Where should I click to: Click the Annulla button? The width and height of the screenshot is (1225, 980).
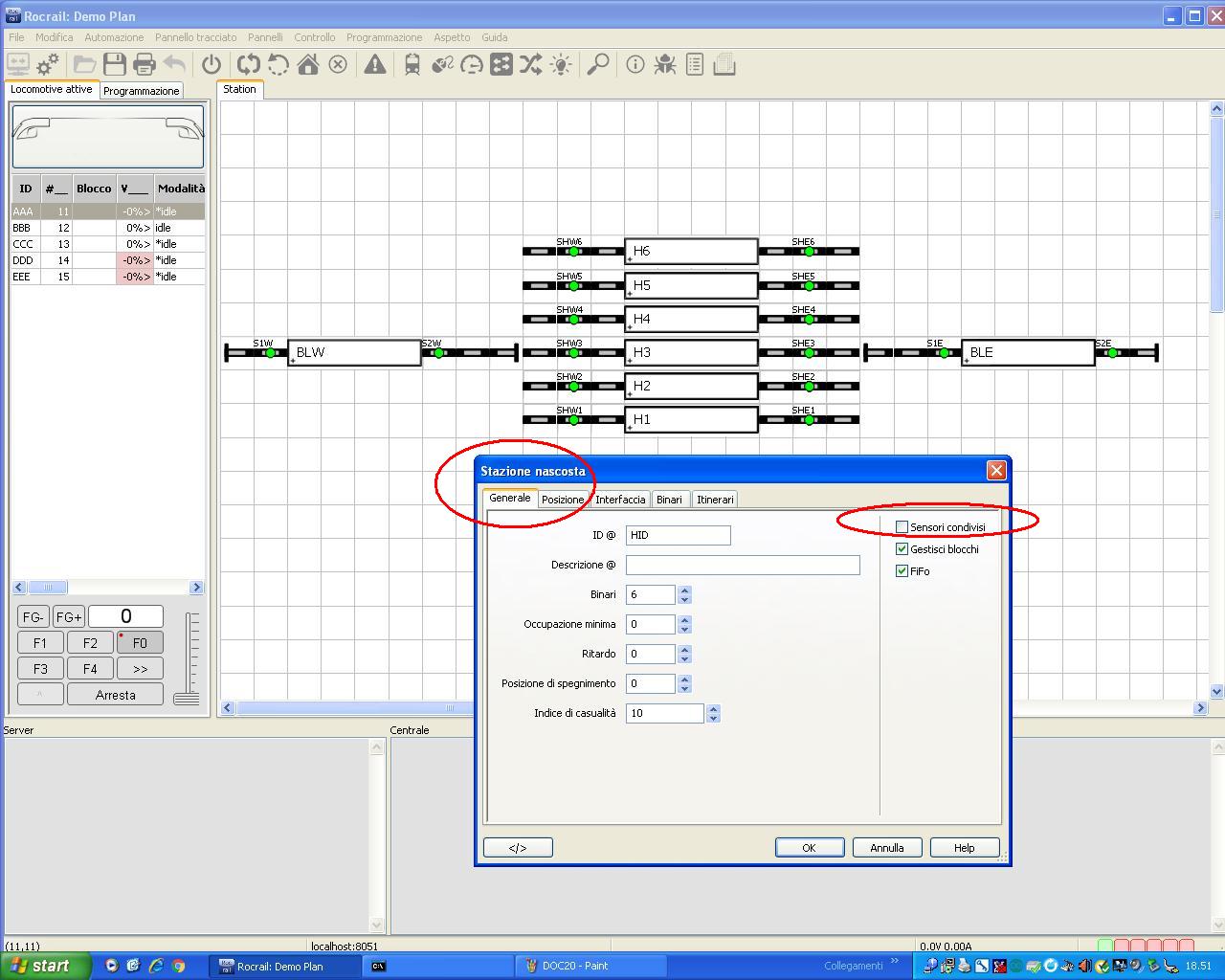(886, 848)
